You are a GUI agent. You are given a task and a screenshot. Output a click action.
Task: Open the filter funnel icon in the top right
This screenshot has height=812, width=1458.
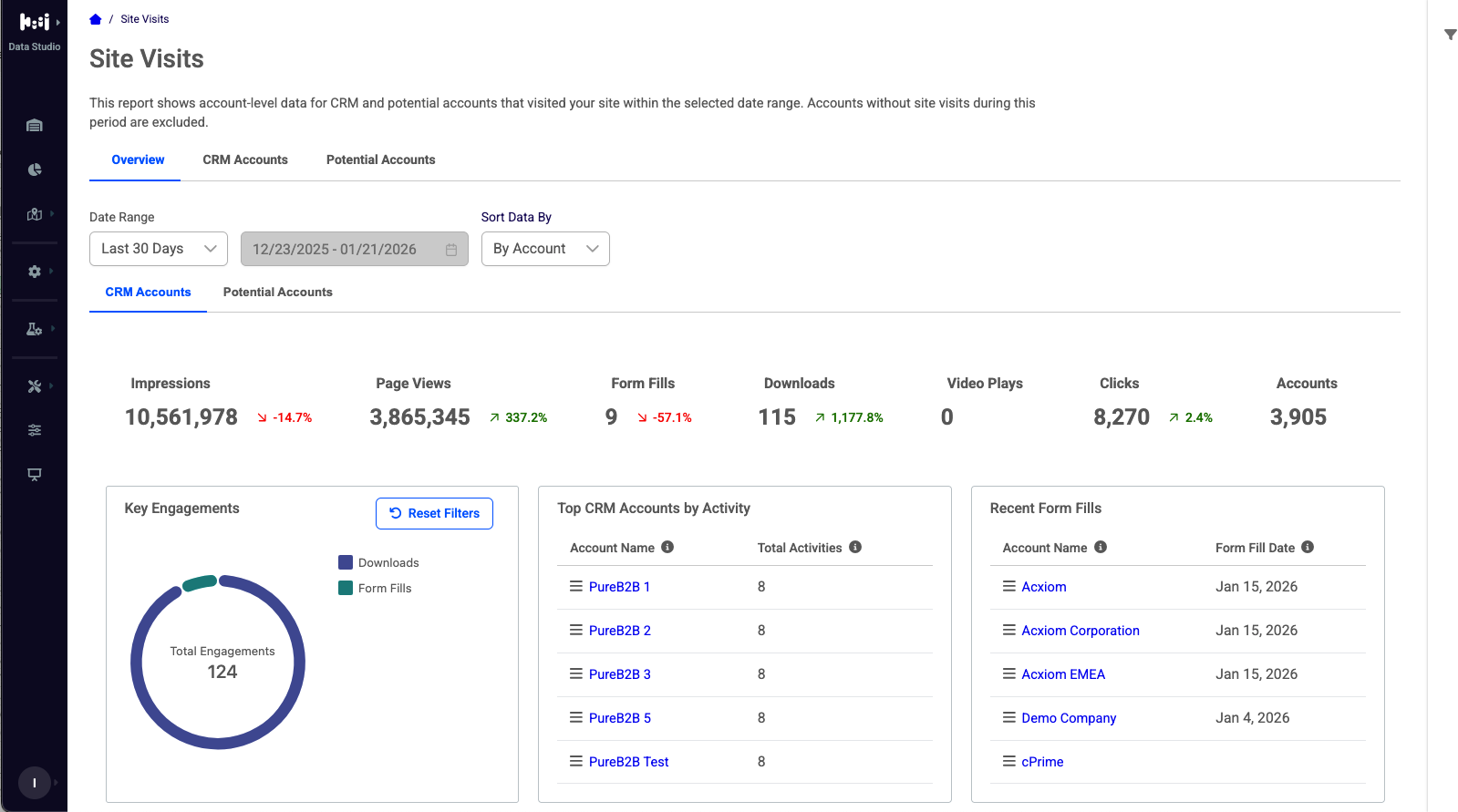1450,35
